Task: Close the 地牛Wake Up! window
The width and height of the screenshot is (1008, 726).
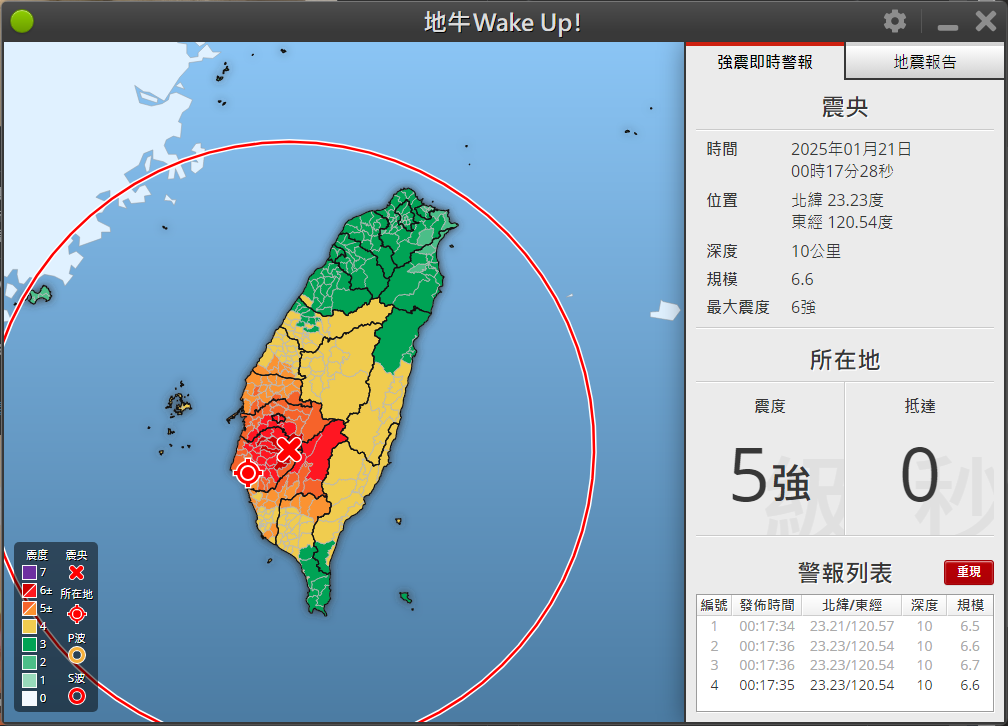Action: click(986, 22)
